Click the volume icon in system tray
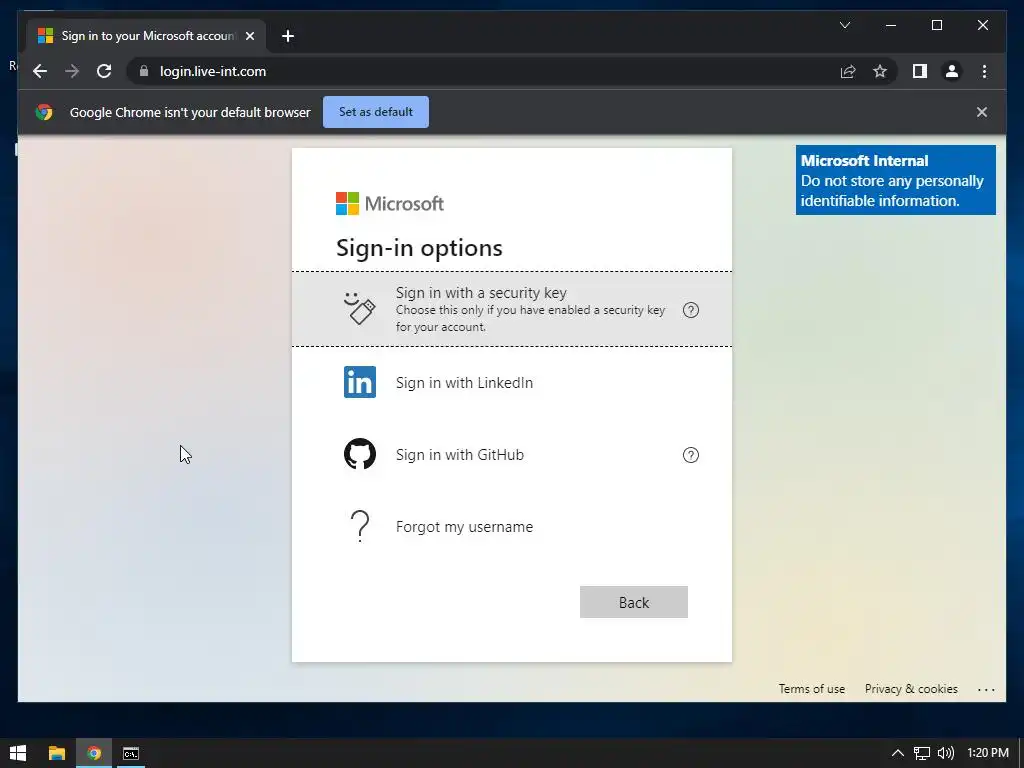The height and width of the screenshot is (768, 1024). tap(945, 753)
